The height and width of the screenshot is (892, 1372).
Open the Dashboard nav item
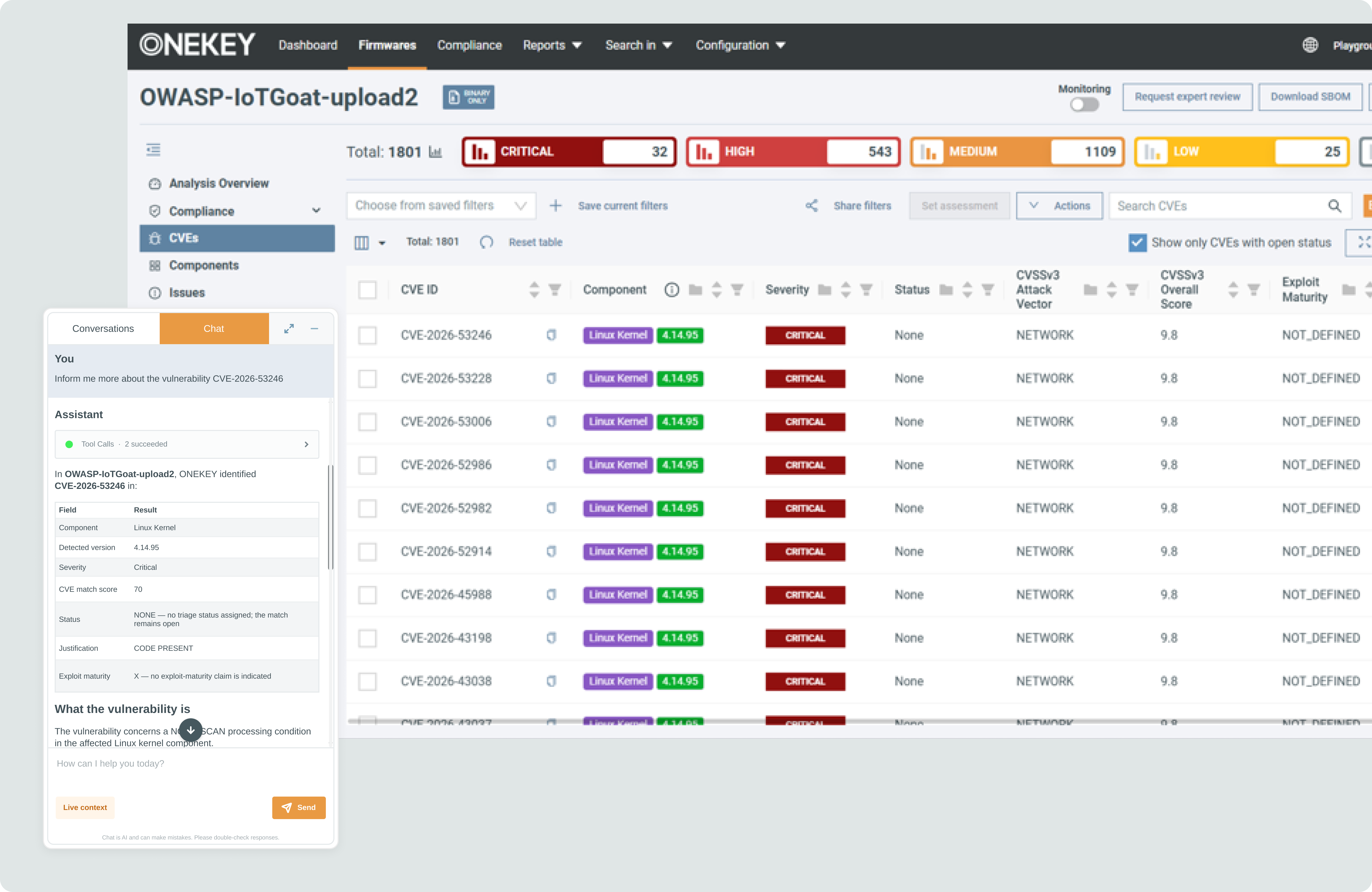click(308, 45)
